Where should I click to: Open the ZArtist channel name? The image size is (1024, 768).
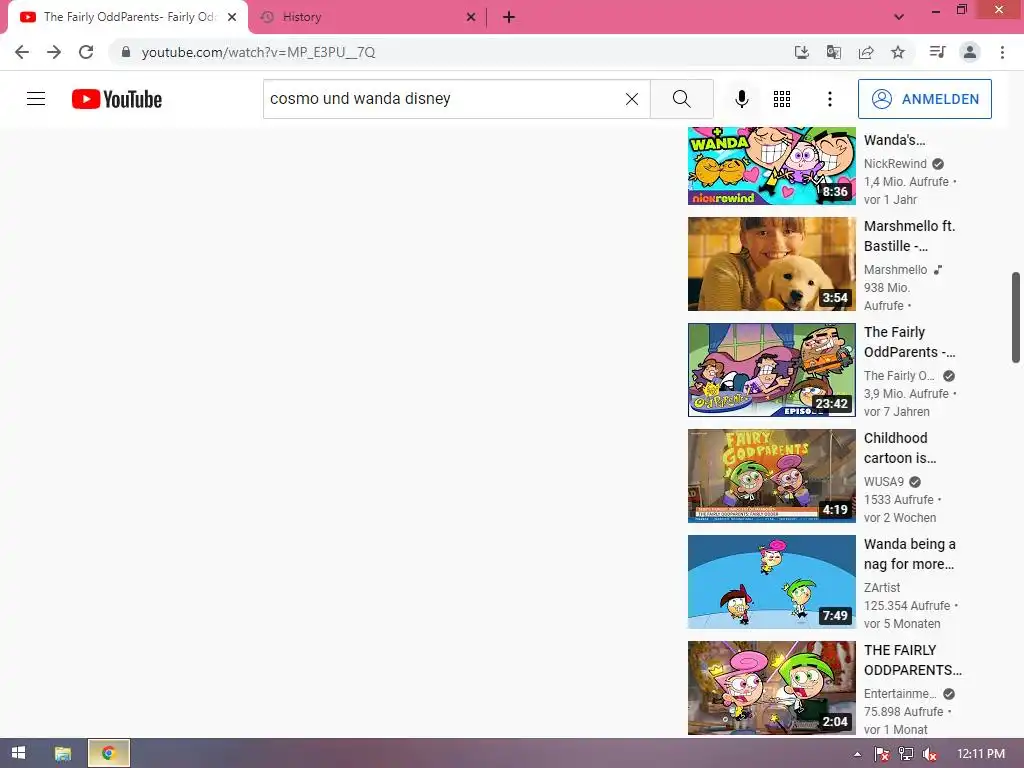(882, 587)
